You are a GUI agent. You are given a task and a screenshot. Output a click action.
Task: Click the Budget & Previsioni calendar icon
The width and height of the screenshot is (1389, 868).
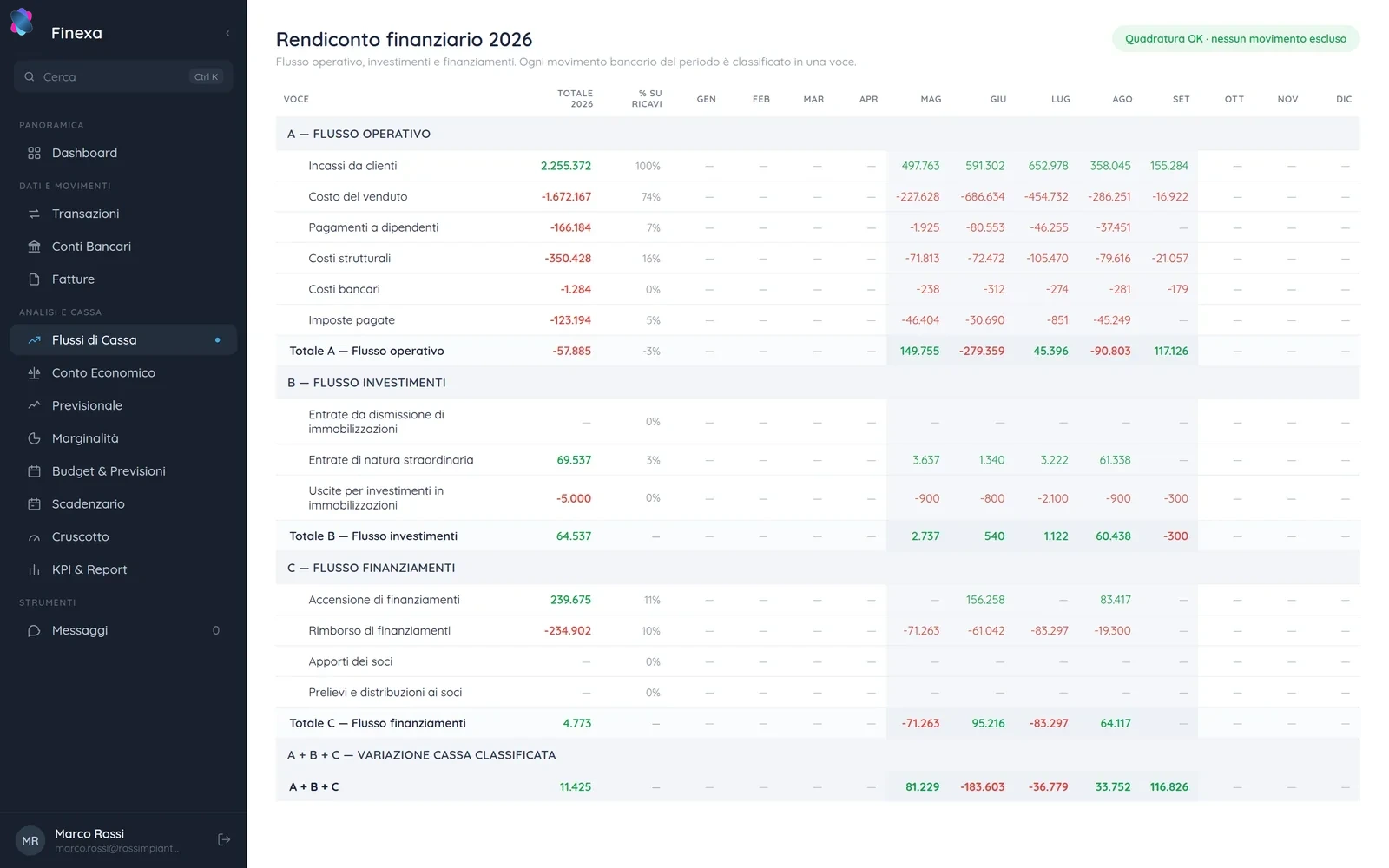point(34,471)
